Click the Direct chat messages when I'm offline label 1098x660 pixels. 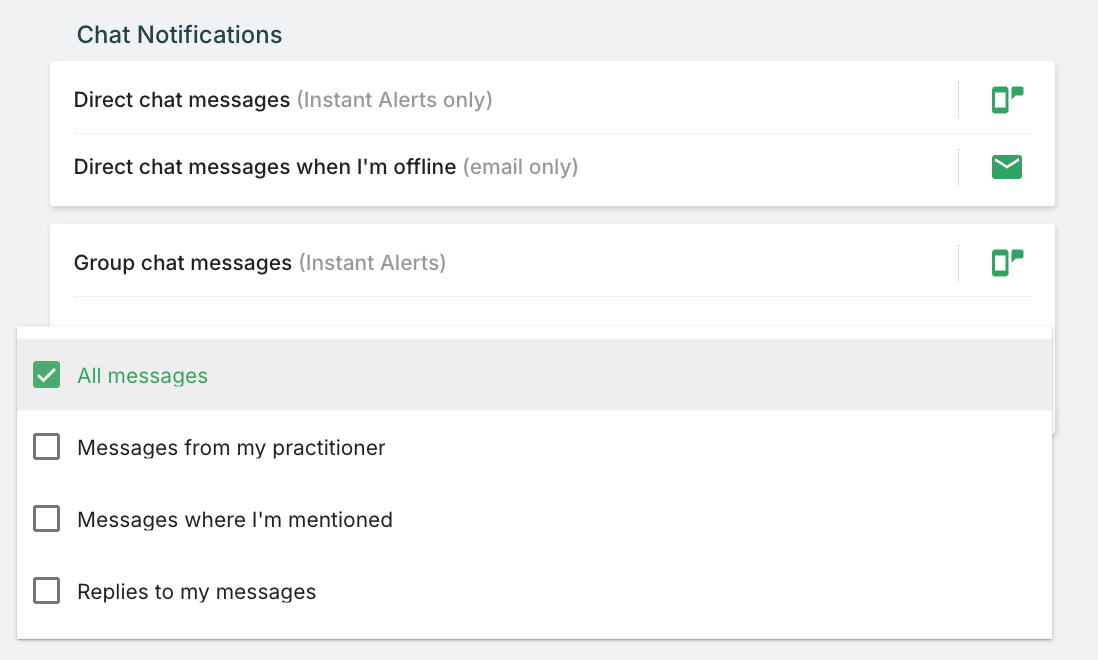264,167
